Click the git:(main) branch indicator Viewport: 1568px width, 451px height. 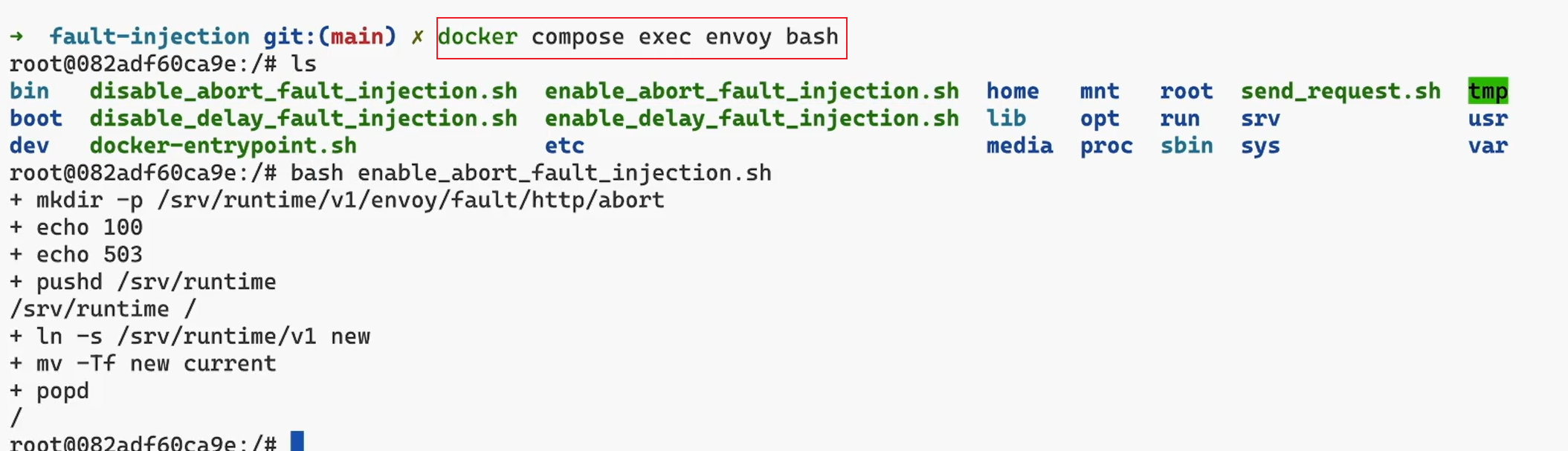coord(330,36)
